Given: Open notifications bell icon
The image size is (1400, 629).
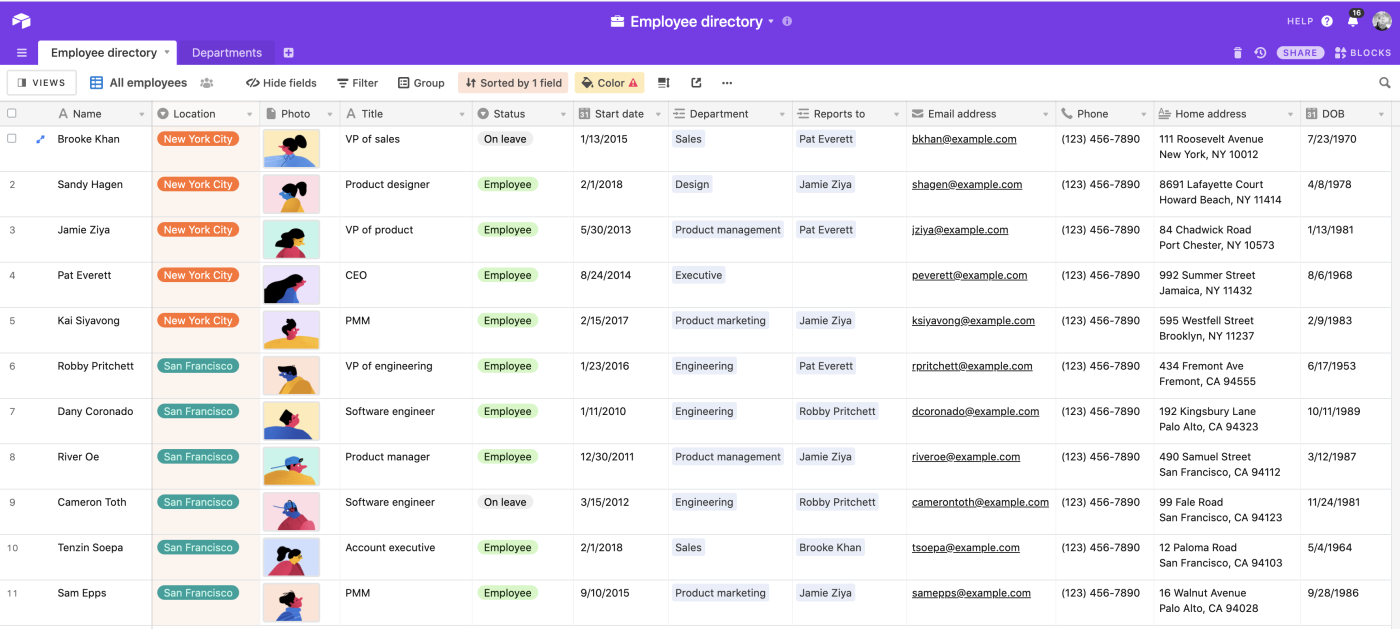Looking at the screenshot, I should click(x=1353, y=21).
